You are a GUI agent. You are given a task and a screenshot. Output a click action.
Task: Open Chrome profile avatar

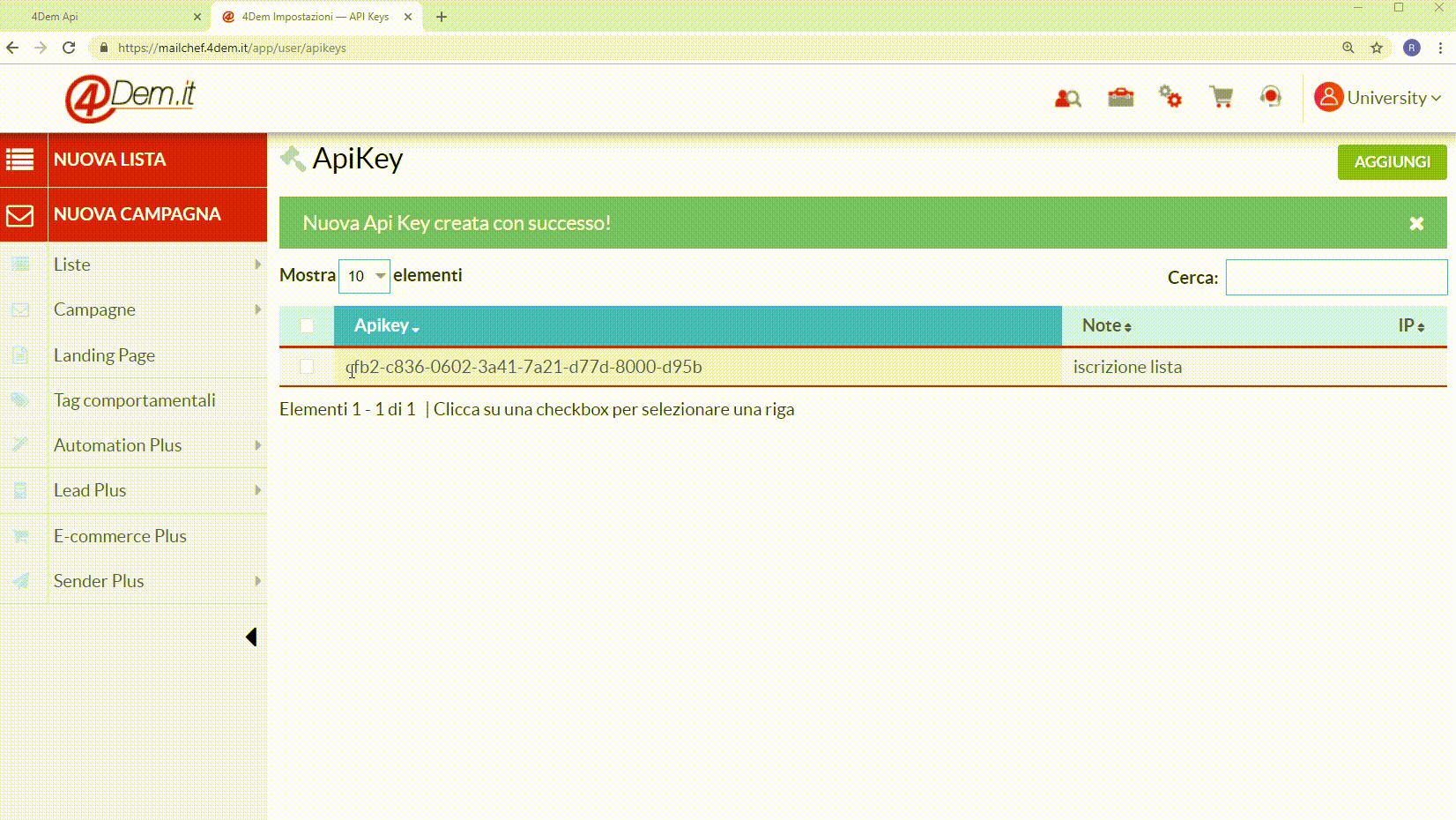click(x=1412, y=48)
